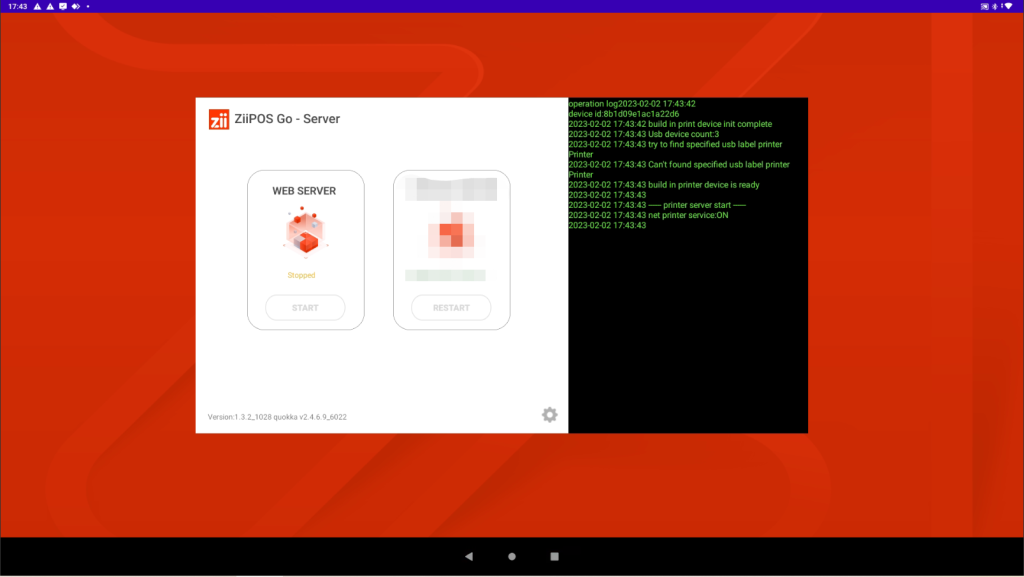1024x577 pixels.
Task: Click the 17:43 clock in status bar
Action: pyautogui.click(x=17, y=6)
